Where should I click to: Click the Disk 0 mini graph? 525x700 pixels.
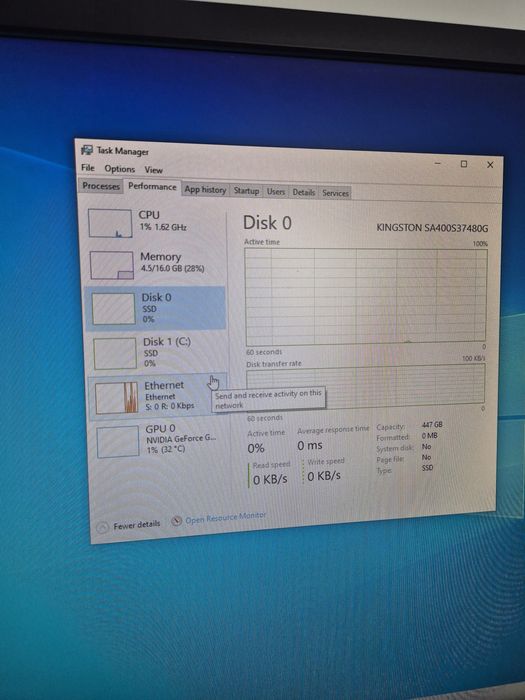(113, 308)
